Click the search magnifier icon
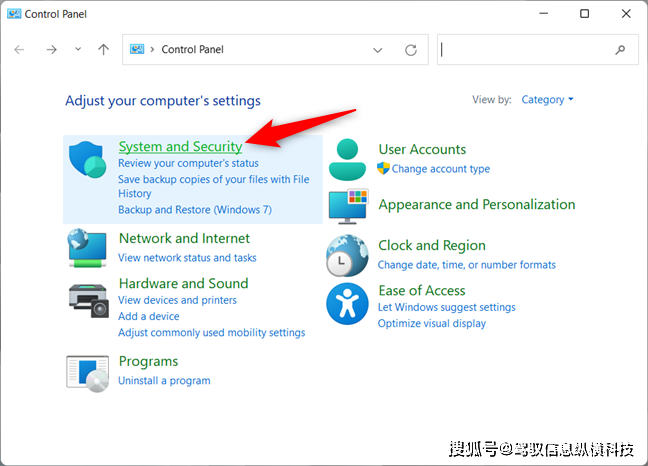 coord(620,50)
